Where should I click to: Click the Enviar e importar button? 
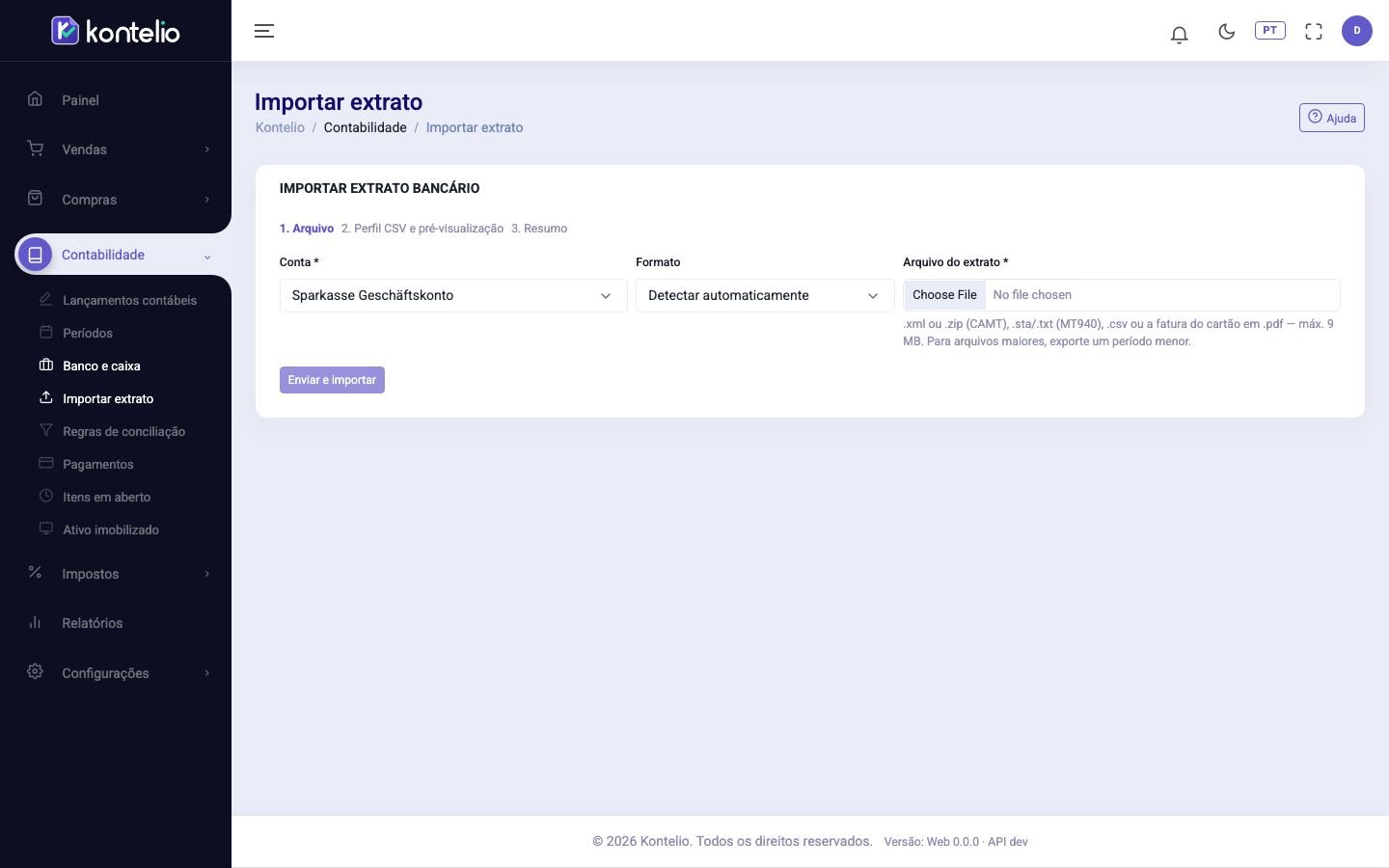coord(332,380)
